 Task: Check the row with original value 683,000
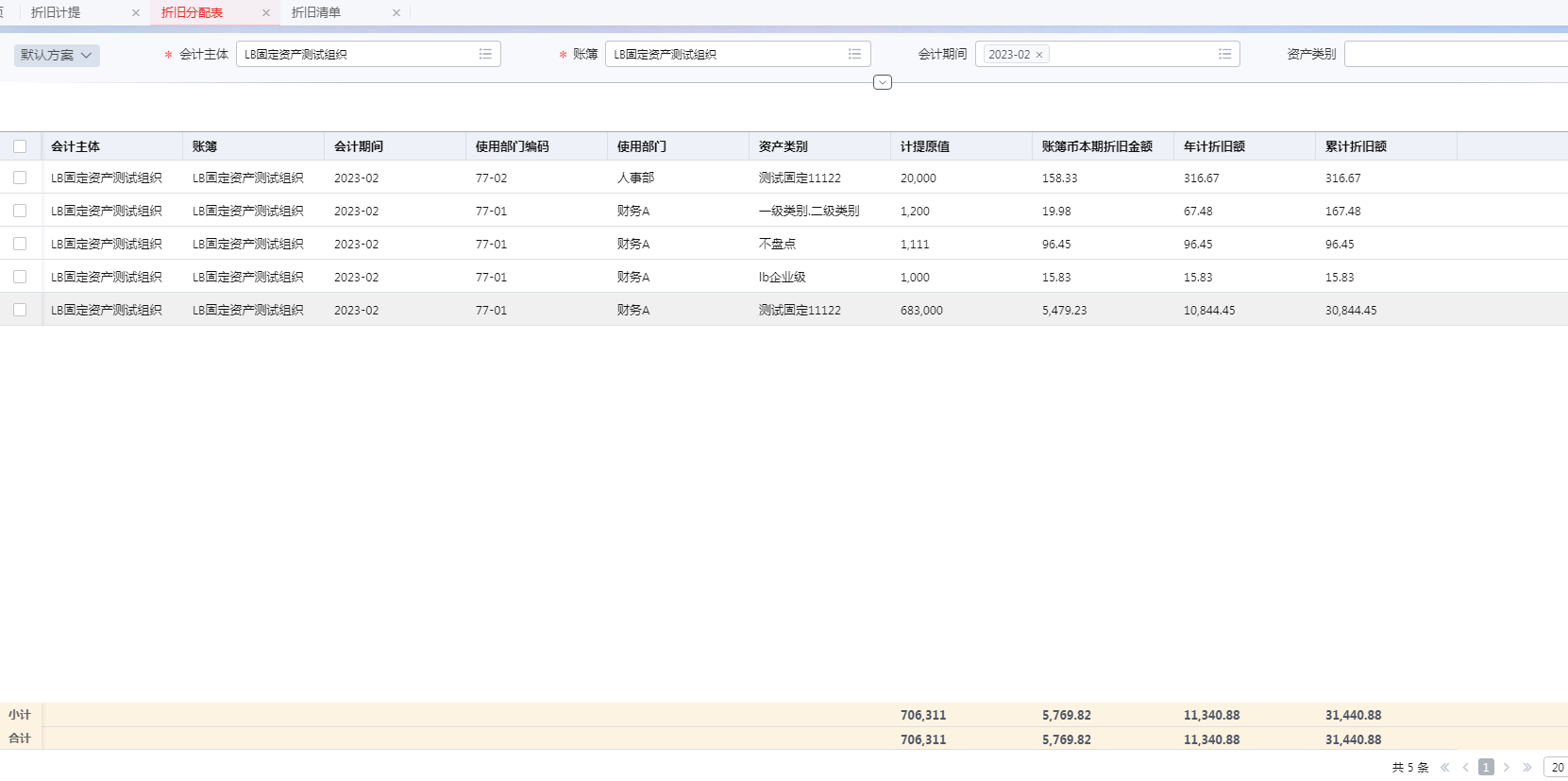point(20,310)
